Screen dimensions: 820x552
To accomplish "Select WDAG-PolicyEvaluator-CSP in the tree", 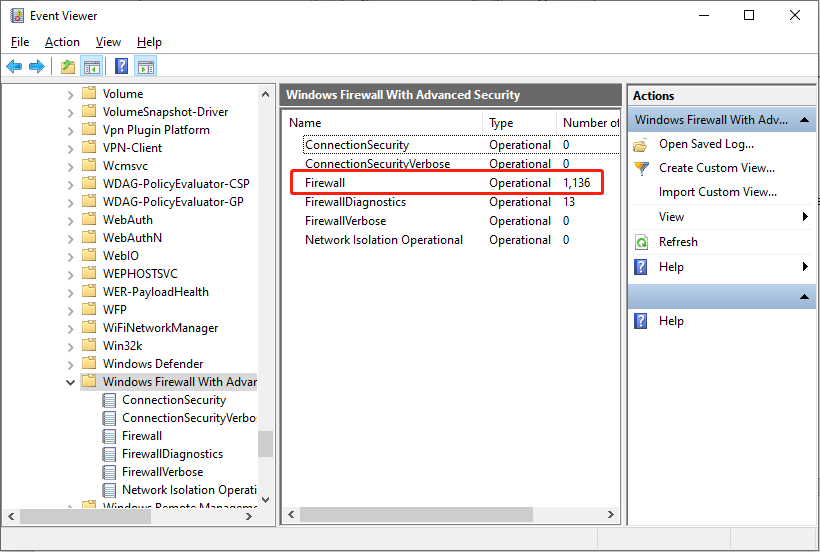I will [x=176, y=183].
